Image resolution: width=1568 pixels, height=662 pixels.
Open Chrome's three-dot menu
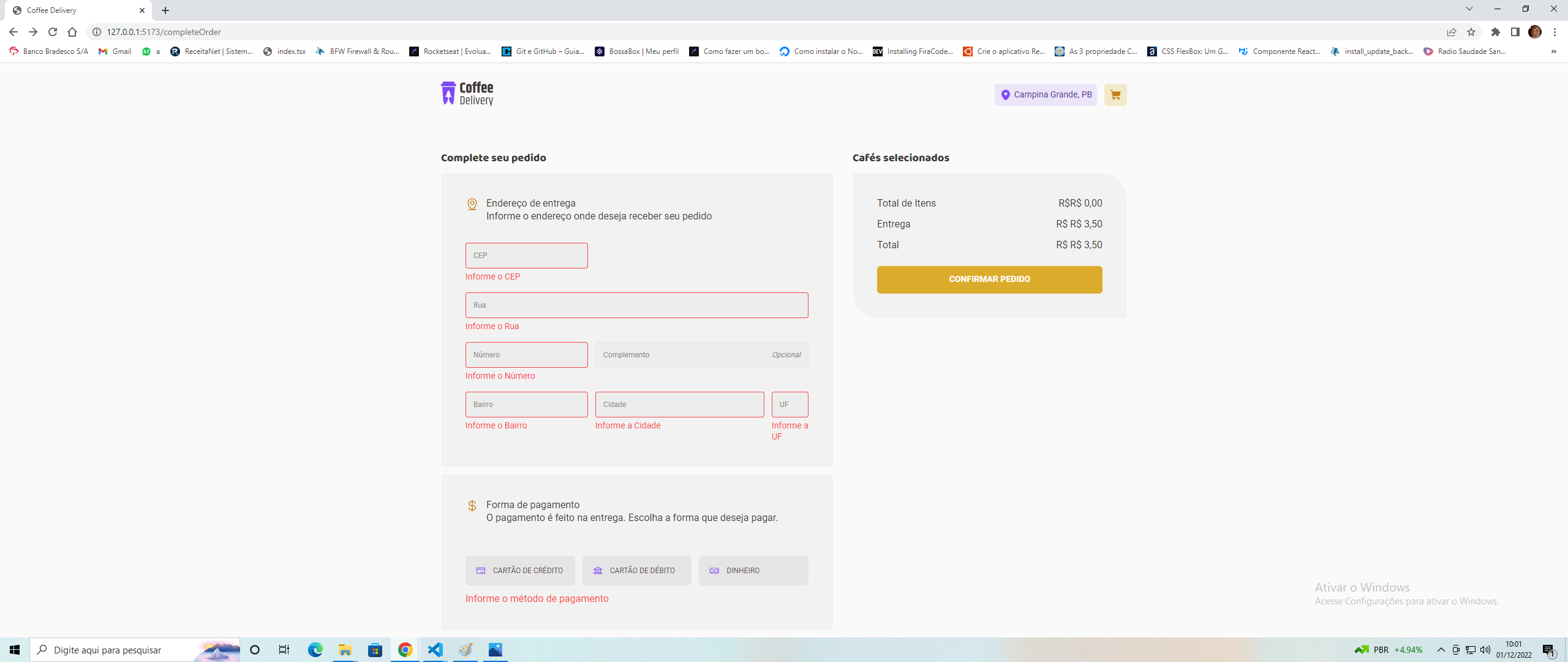coord(1555,32)
